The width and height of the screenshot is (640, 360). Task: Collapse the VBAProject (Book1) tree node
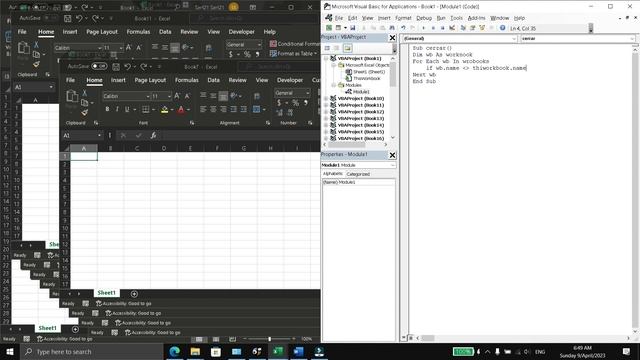click(326, 58)
